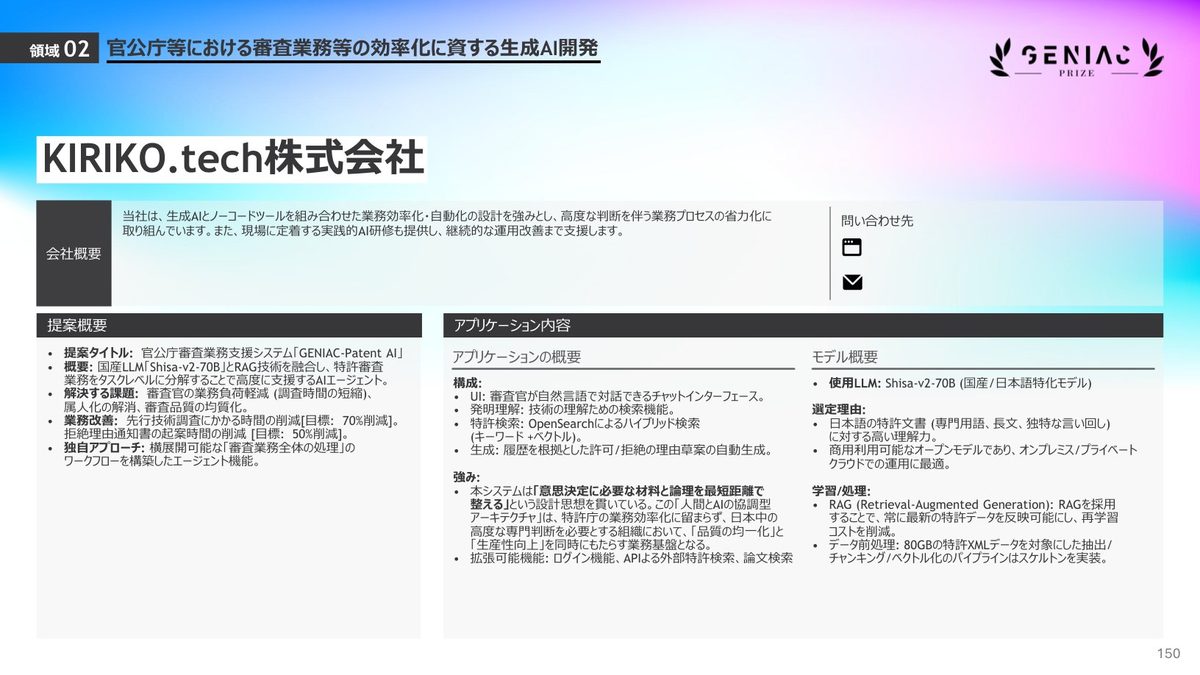Click the 選定理由: label

click(x=838, y=410)
